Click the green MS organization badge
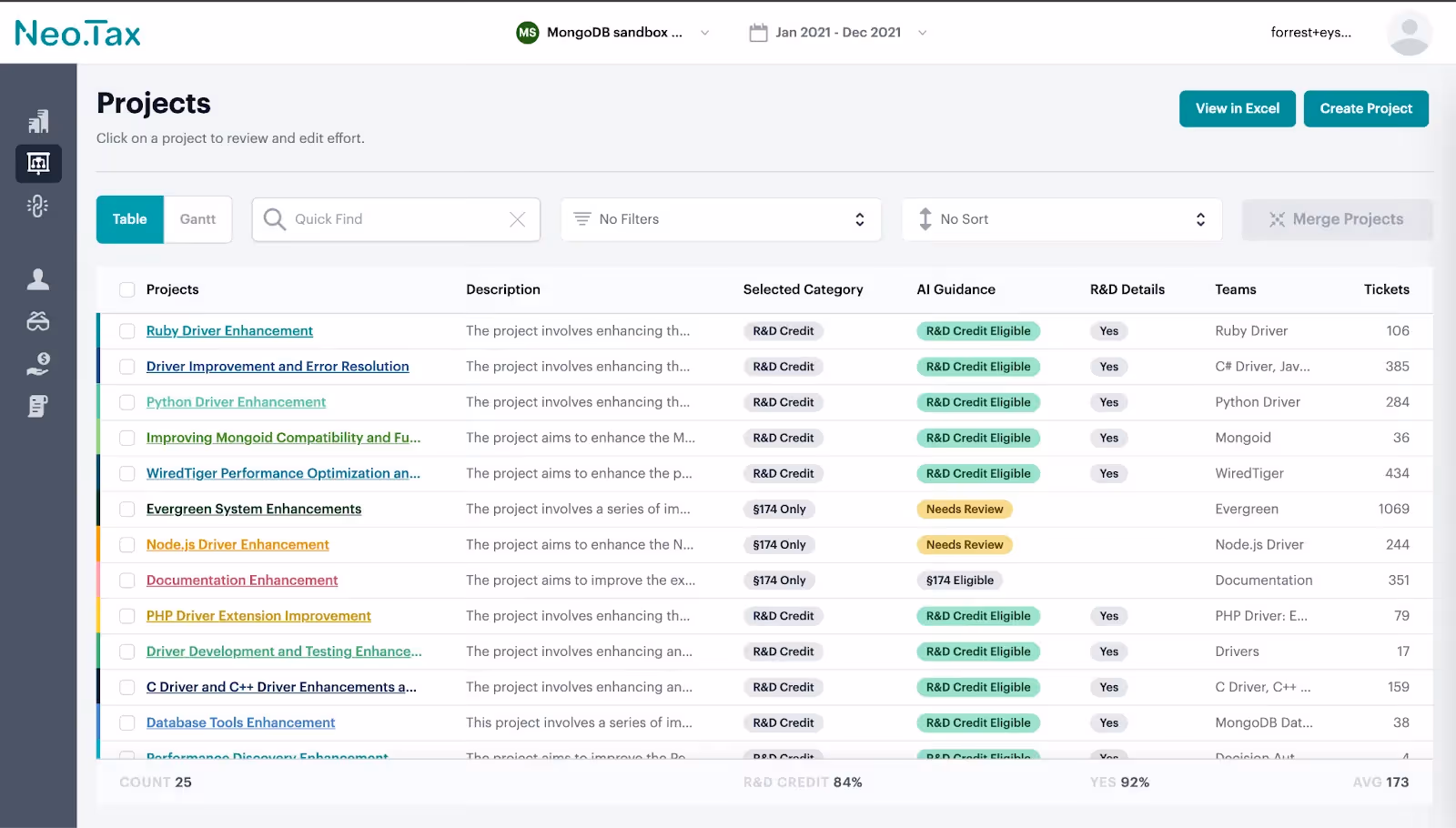Screen dimensions: 1456x828 [528, 33]
